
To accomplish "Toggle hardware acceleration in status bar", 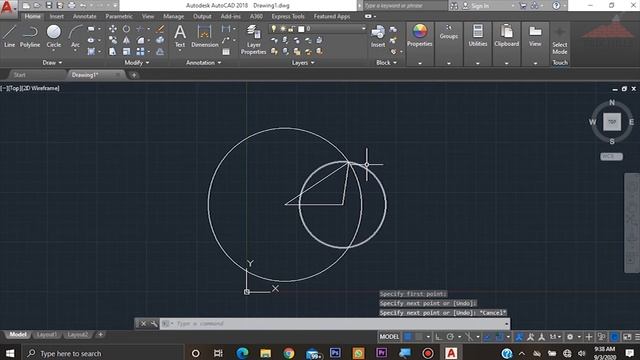I will coord(615,337).
